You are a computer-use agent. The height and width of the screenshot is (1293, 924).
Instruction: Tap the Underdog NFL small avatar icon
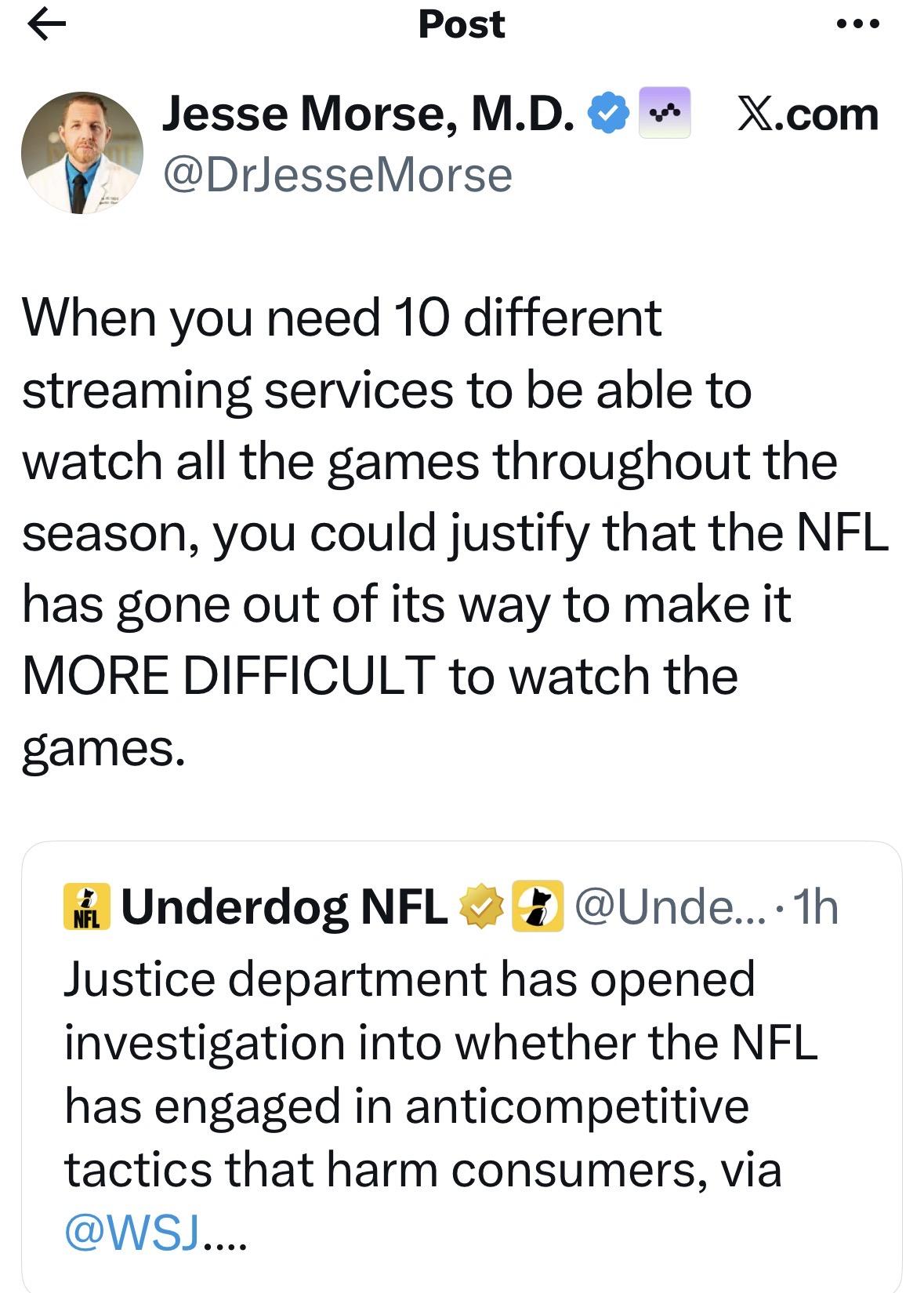[x=86, y=907]
